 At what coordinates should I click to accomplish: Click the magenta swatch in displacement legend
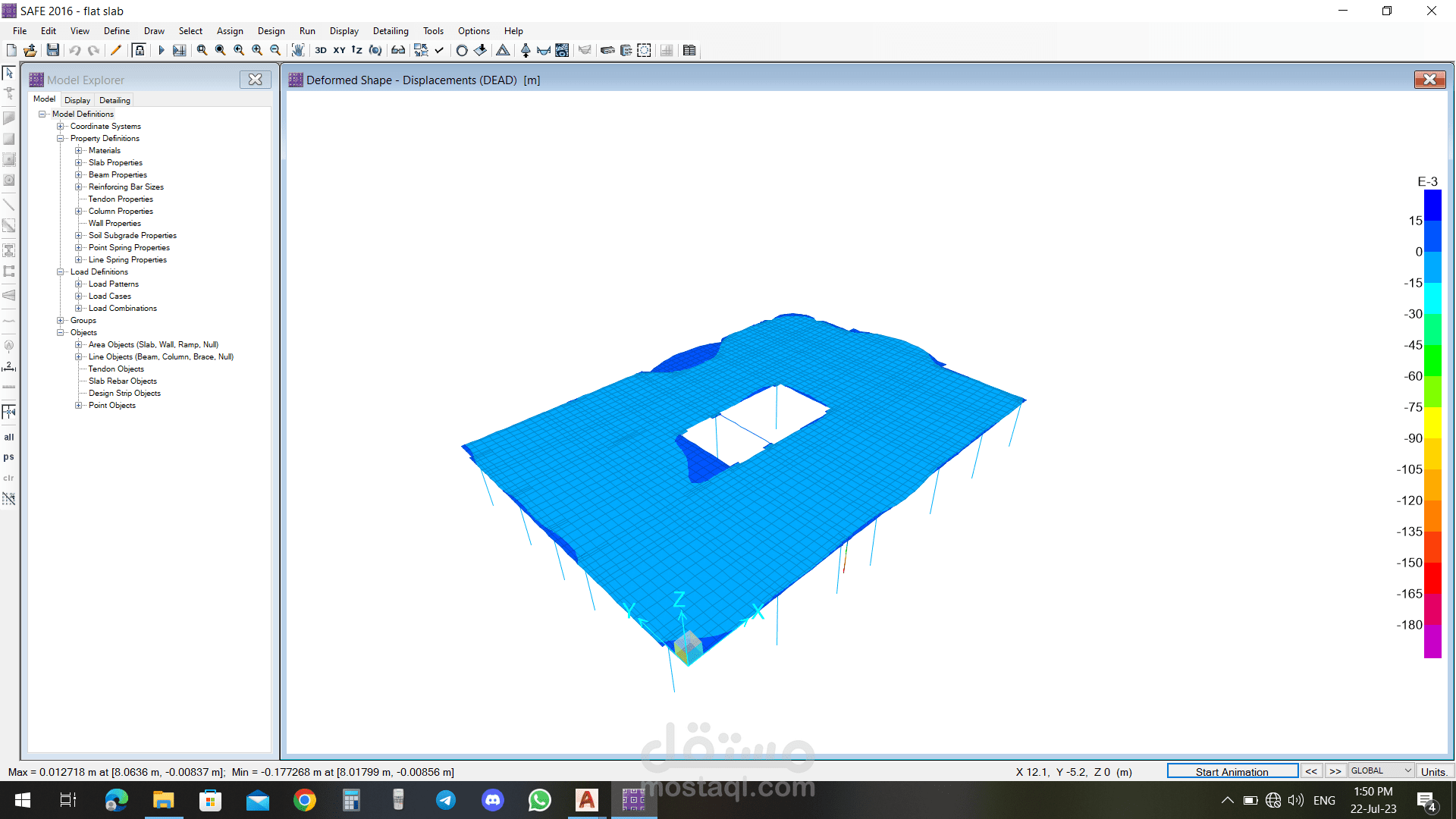[1432, 641]
